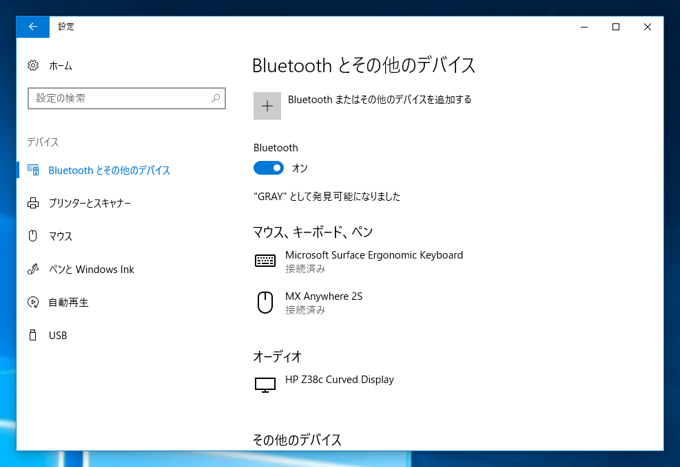
Task: Open マウス settings page
Action: point(60,236)
